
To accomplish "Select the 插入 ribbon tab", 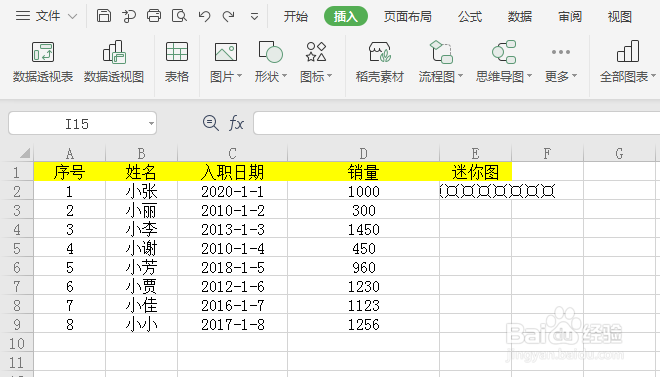I will (x=346, y=16).
